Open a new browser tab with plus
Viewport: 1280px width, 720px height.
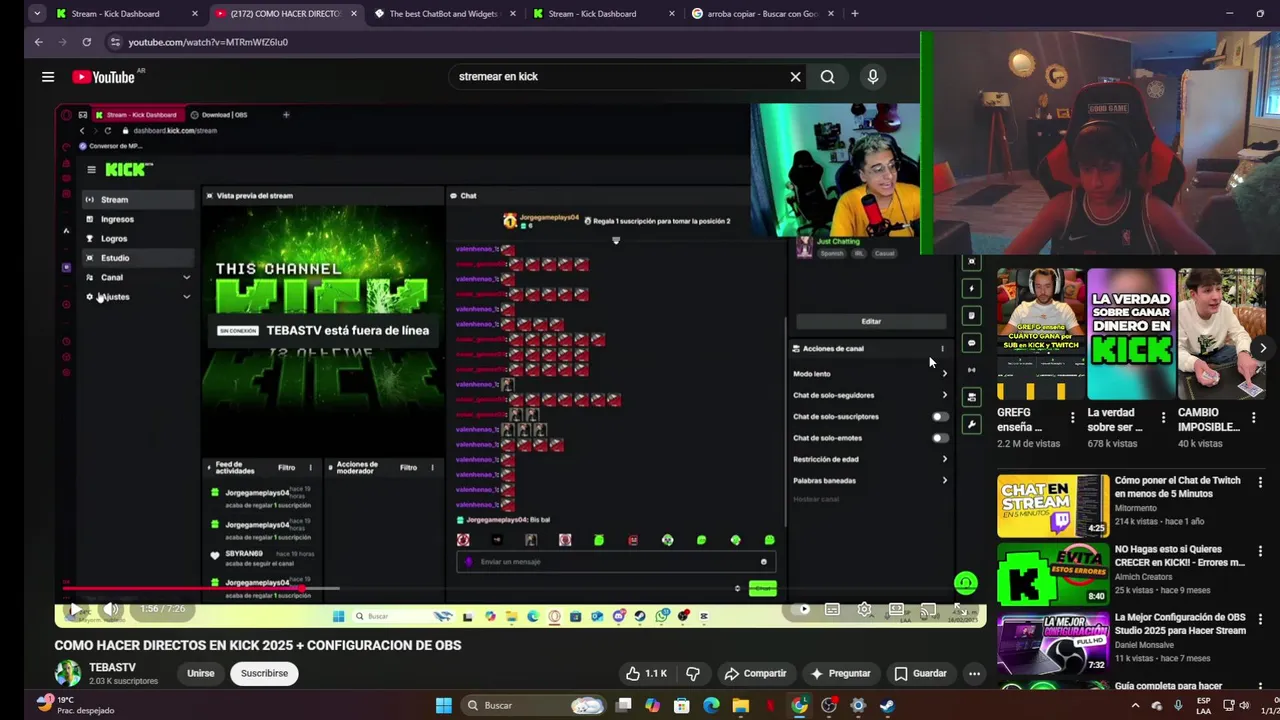click(x=854, y=14)
